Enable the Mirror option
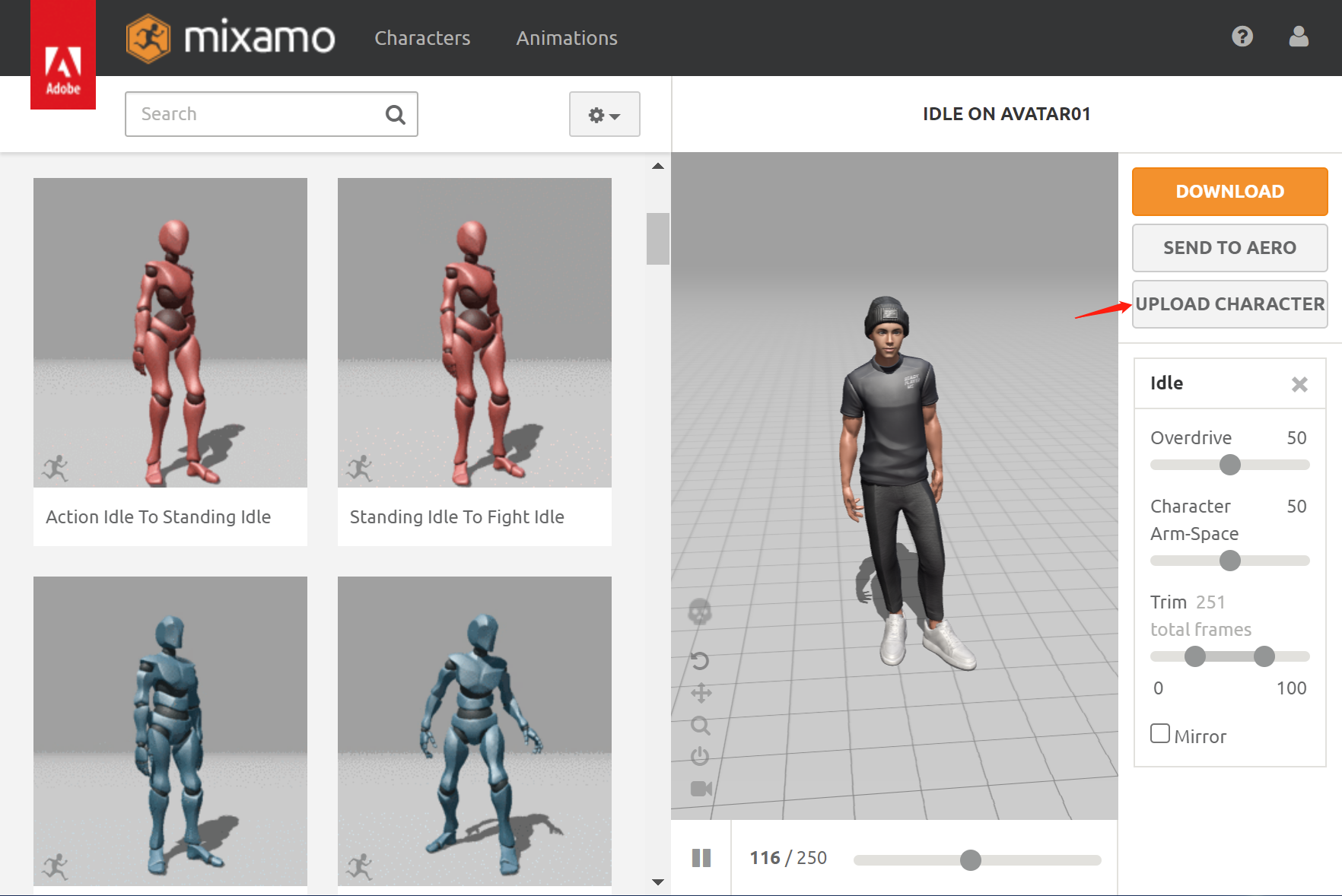Image resolution: width=1342 pixels, height=896 pixels. click(x=1159, y=732)
